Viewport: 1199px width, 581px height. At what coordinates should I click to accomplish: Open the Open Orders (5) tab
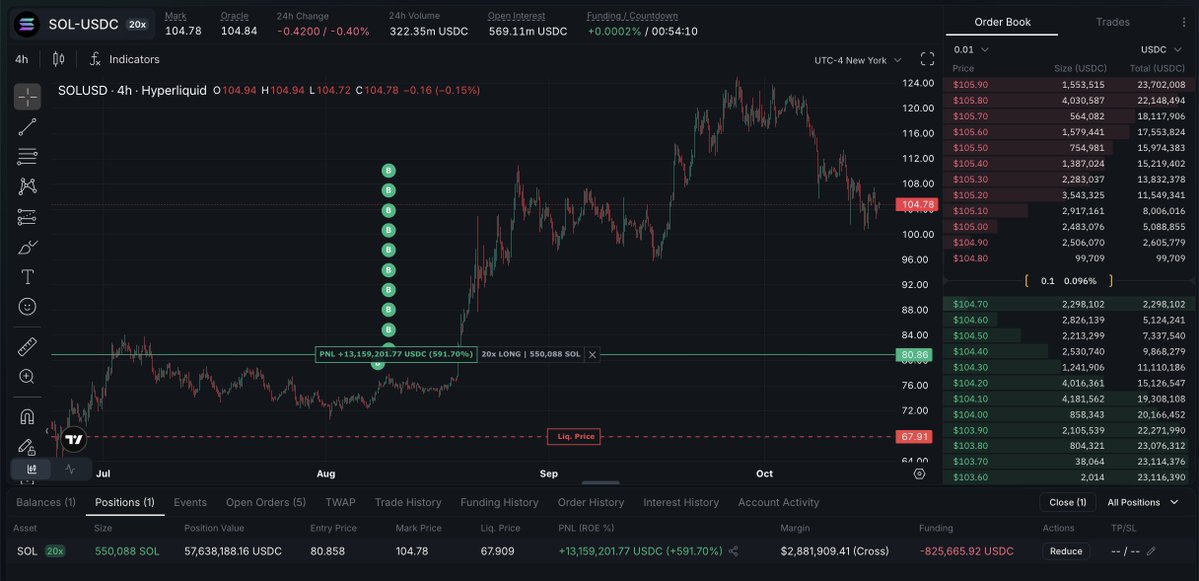click(x=265, y=502)
